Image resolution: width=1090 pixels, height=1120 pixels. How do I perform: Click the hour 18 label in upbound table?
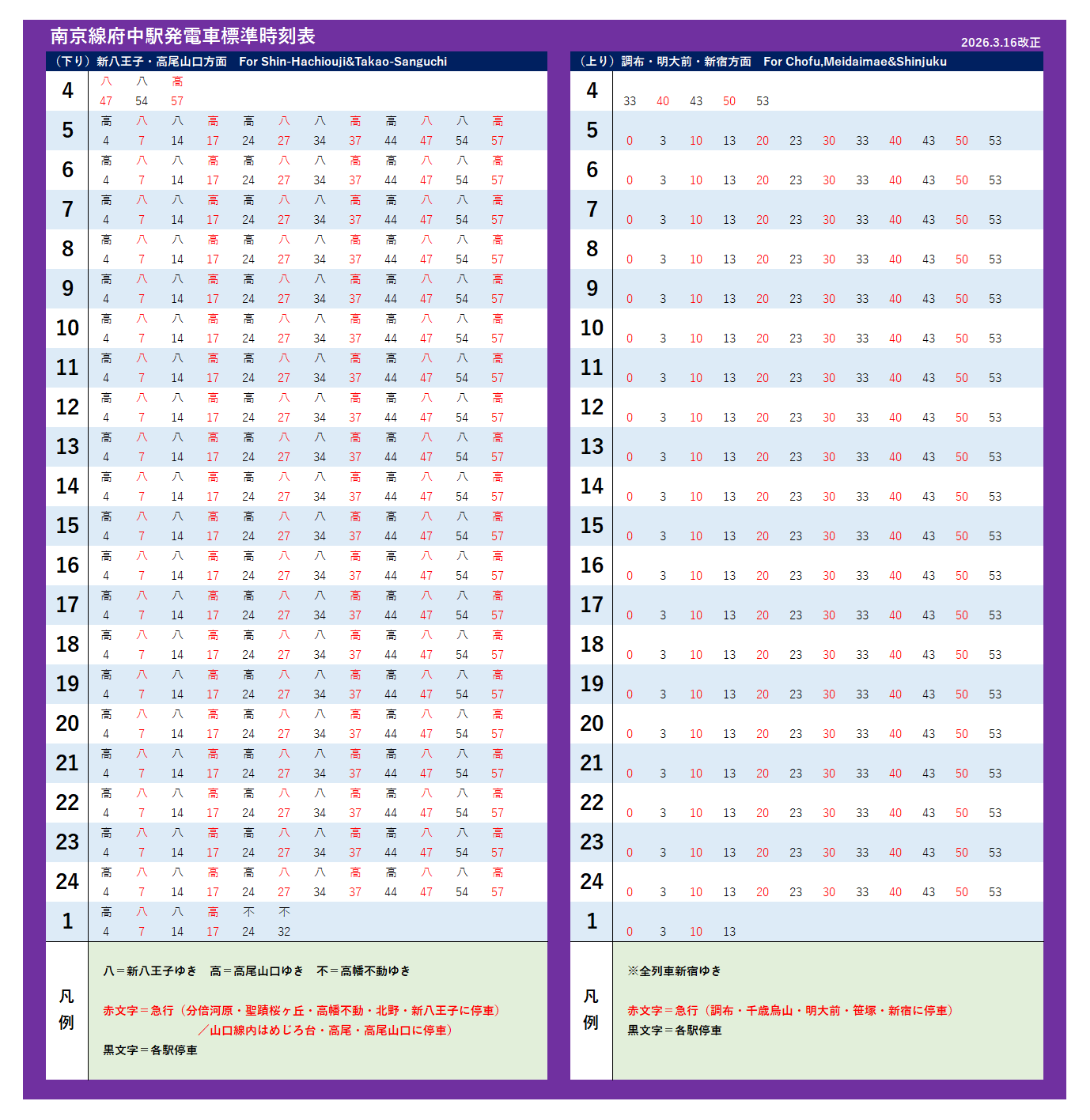592,645
